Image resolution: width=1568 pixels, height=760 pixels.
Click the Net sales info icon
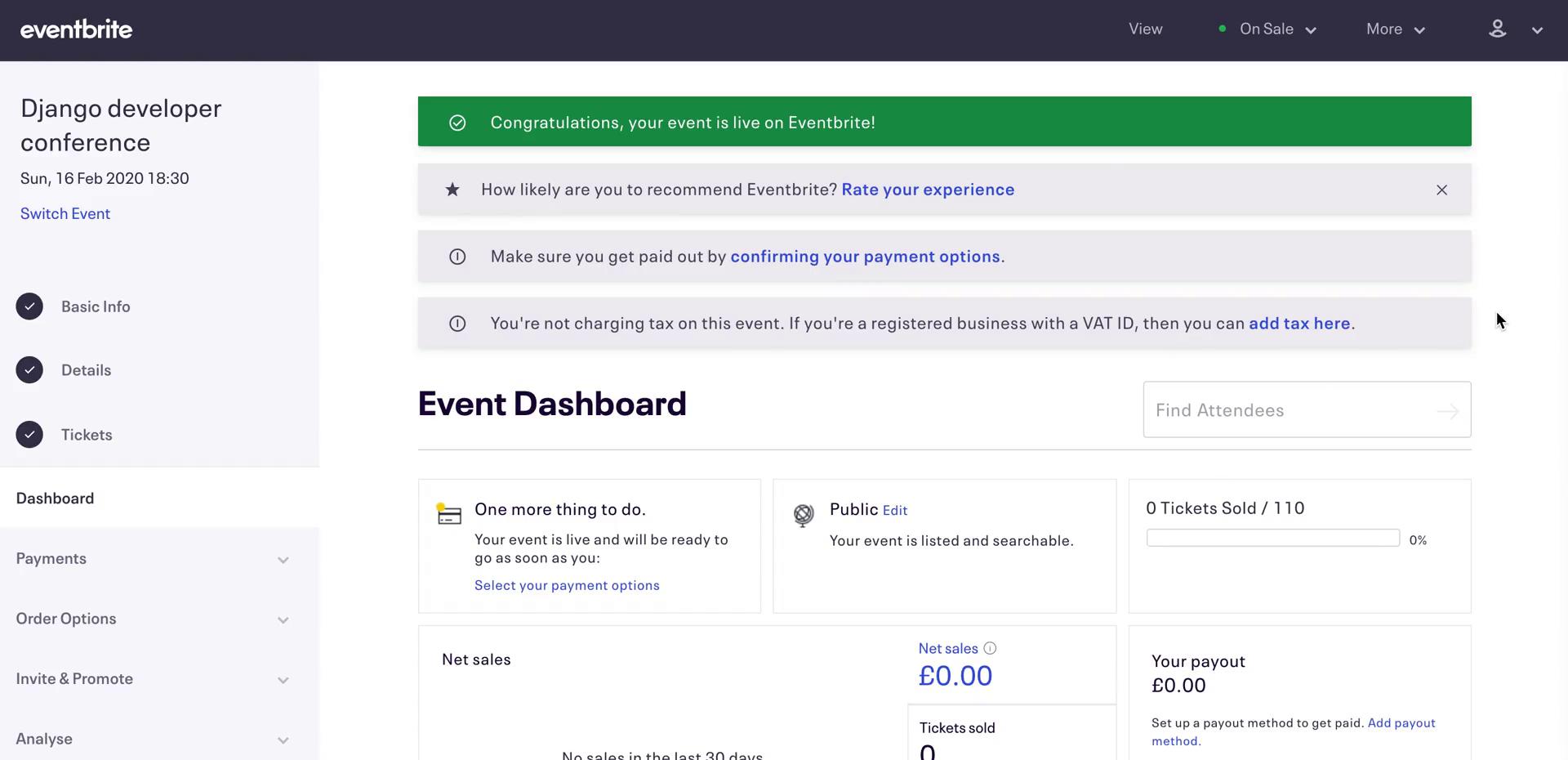pos(990,648)
